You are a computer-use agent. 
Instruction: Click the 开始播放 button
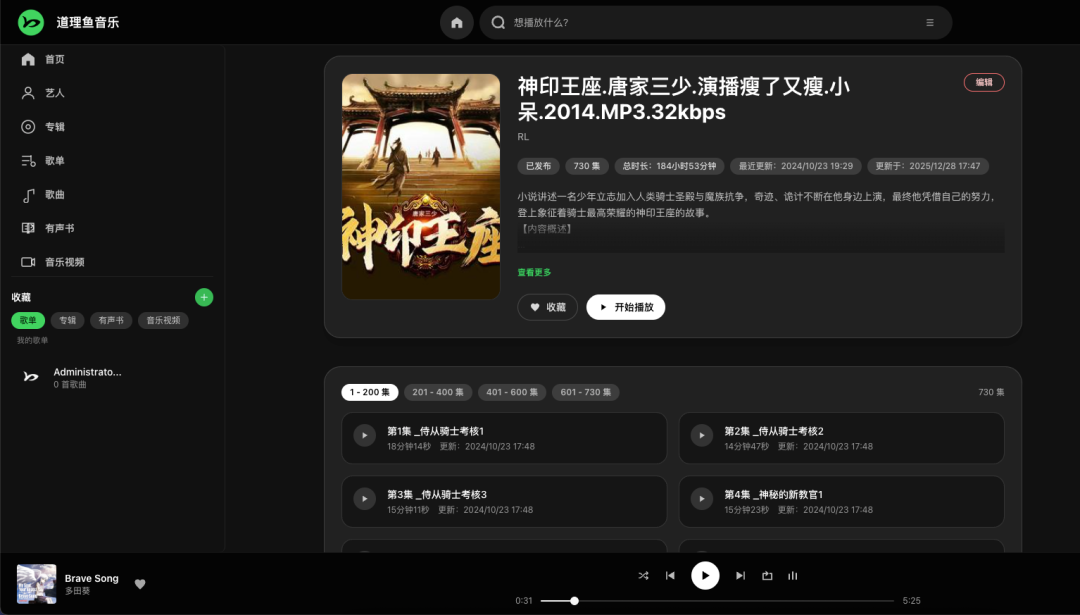626,307
